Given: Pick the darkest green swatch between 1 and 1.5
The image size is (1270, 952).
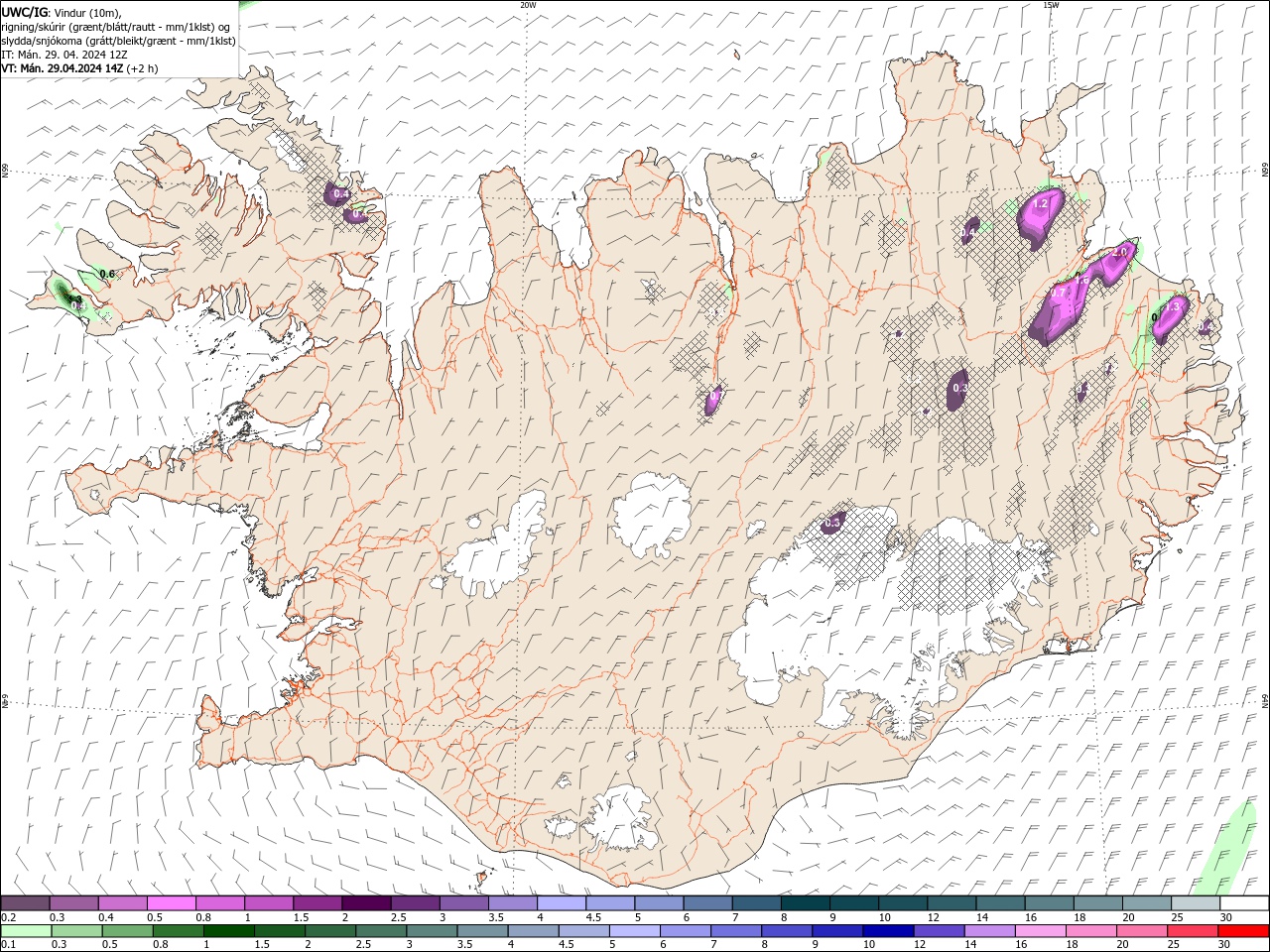Looking at the screenshot, I should 228,931.
